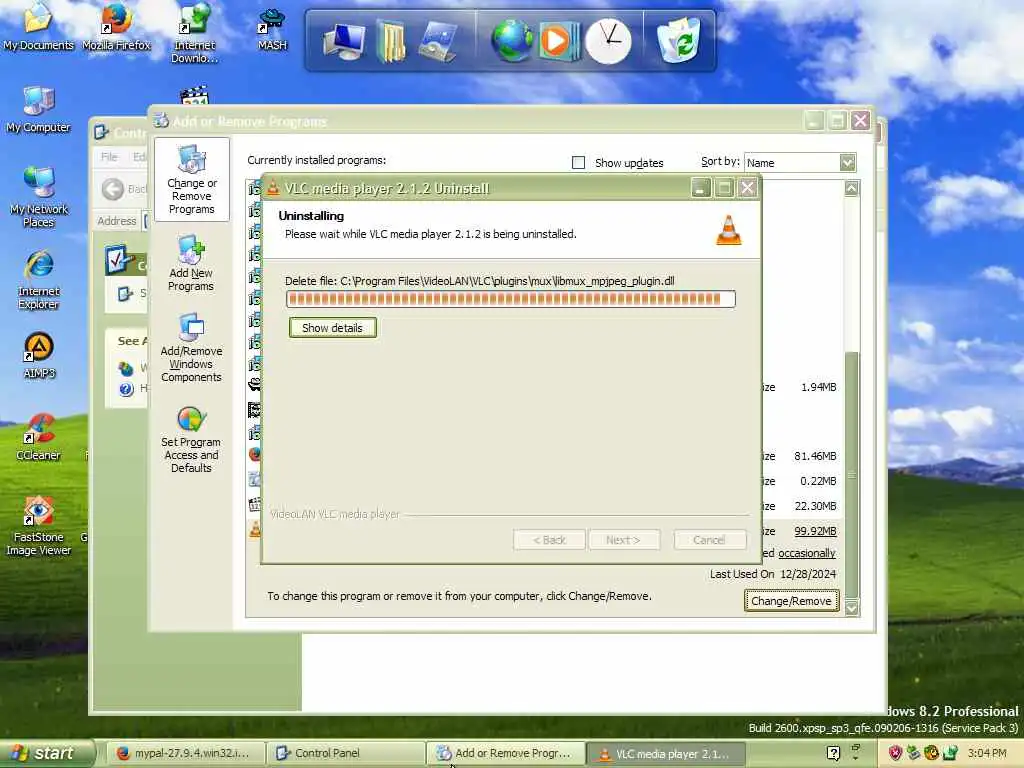Open MASH desktop shortcut
The height and width of the screenshot is (768, 1024).
pyautogui.click(x=272, y=29)
